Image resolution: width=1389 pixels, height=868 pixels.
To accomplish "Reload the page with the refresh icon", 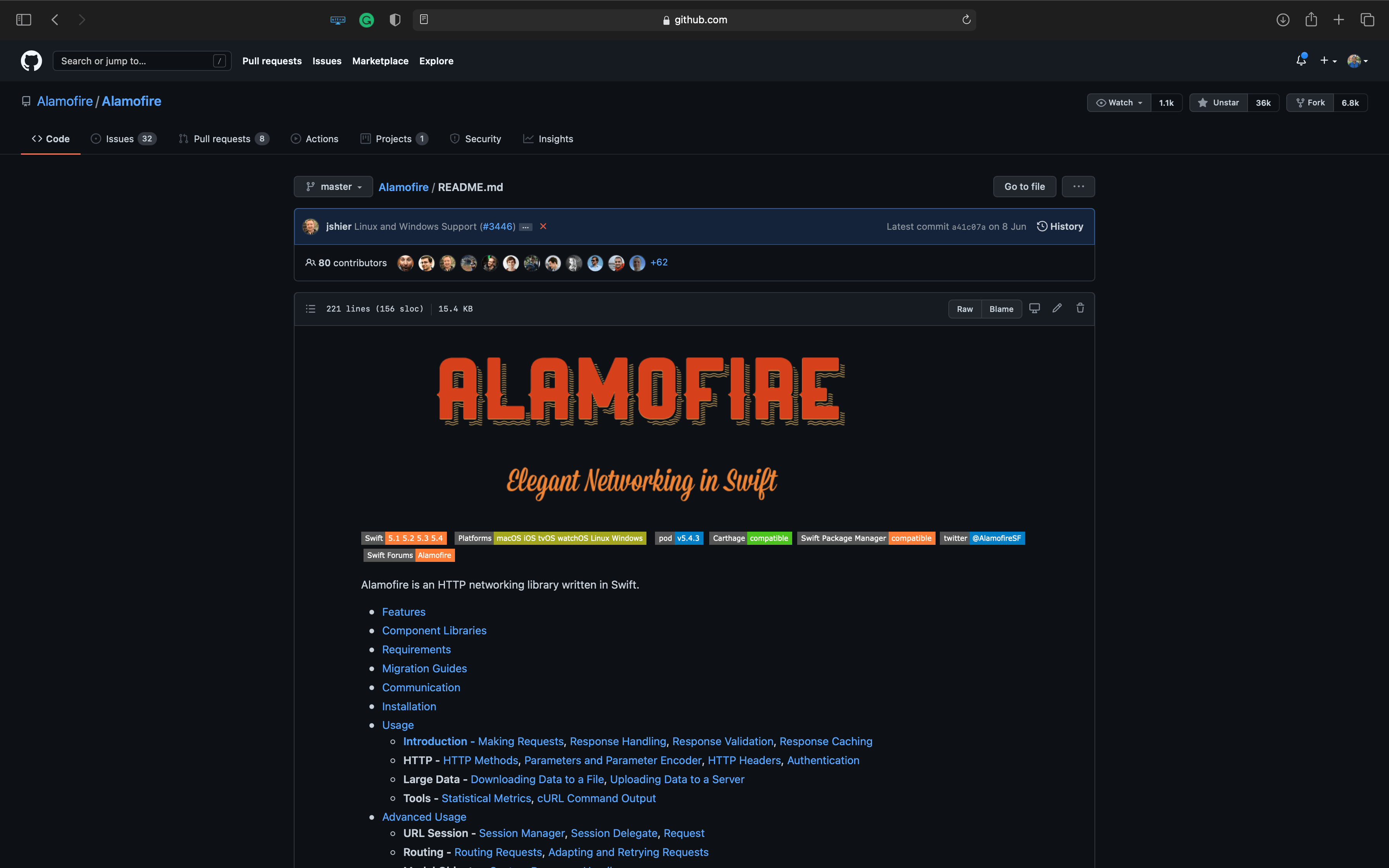I will point(967,19).
